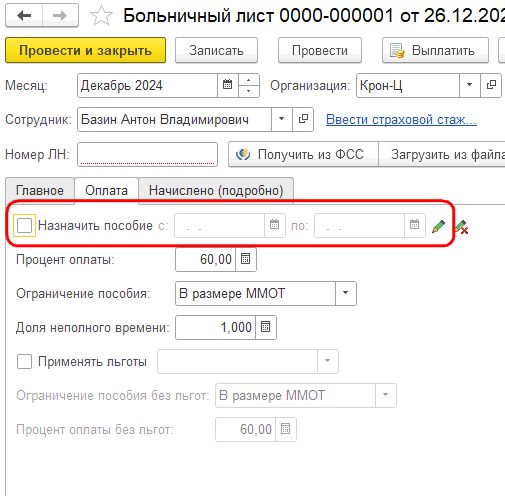The width and height of the screenshot is (505, 496).
Task: Open calculator for Процент оплаты без льгот
Action: tap(286, 429)
